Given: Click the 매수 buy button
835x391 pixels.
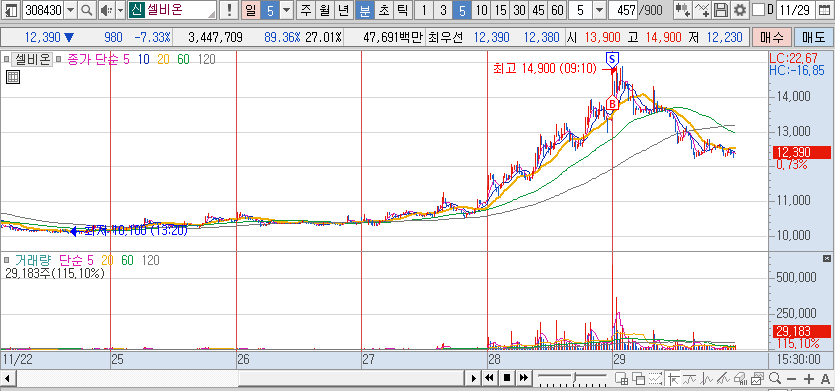Looking at the screenshot, I should click(x=771, y=37).
